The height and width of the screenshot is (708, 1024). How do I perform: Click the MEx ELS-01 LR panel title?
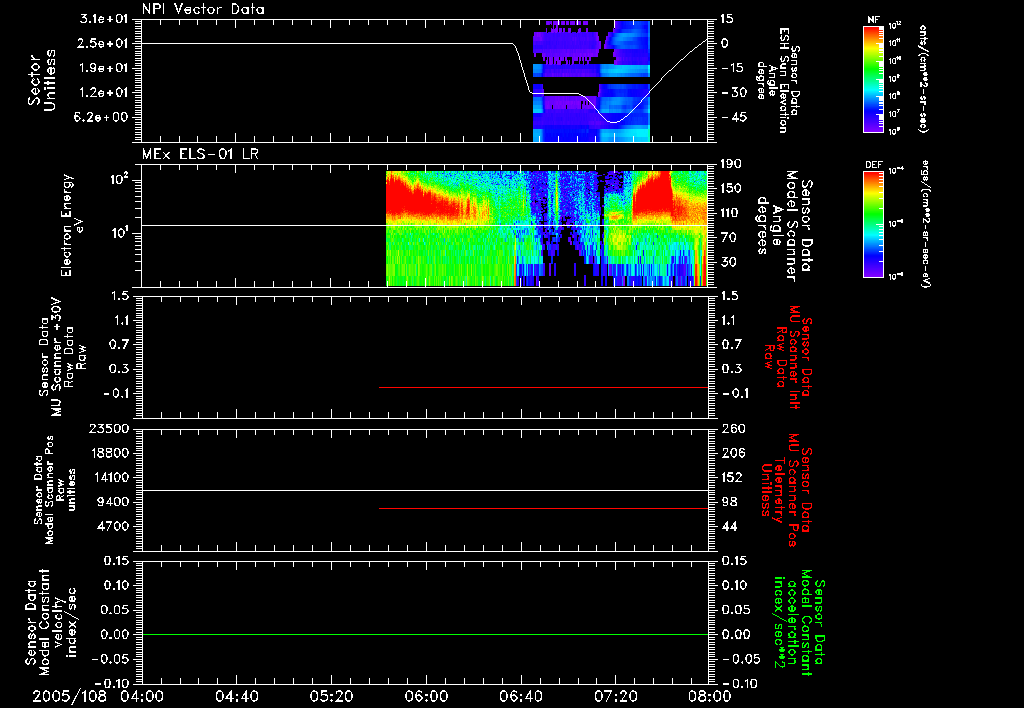click(x=200, y=154)
